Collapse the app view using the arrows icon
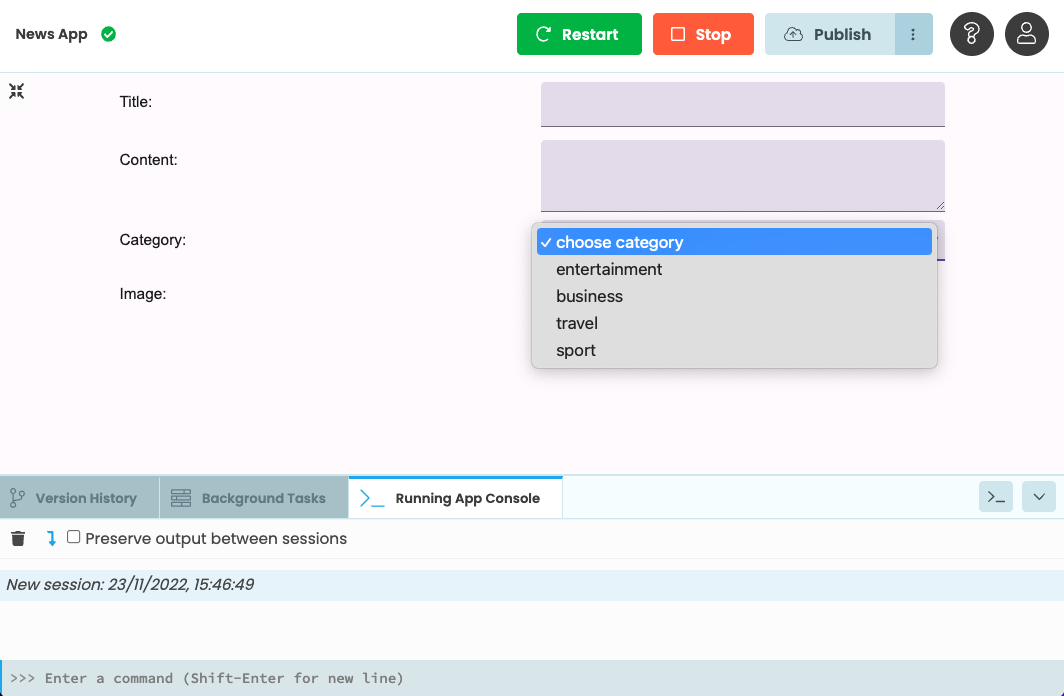The image size is (1064, 696). click(16, 91)
